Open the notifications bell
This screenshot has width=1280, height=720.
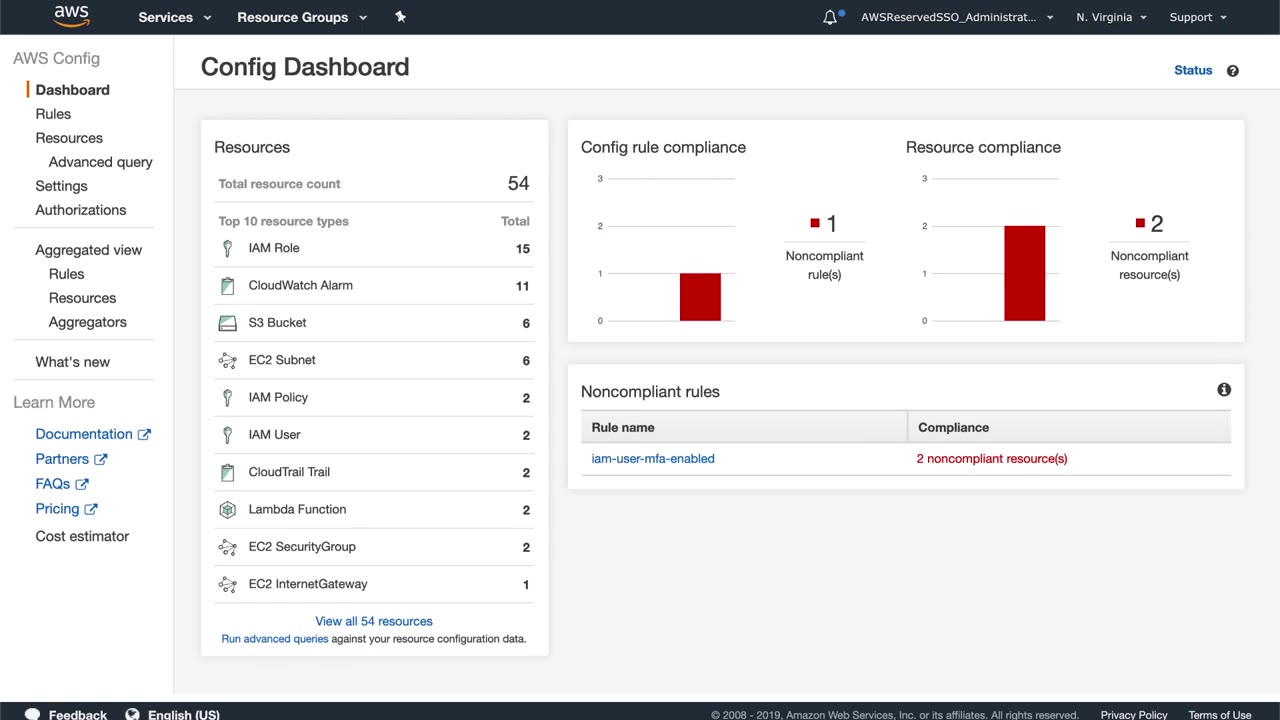[x=830, y=17]
